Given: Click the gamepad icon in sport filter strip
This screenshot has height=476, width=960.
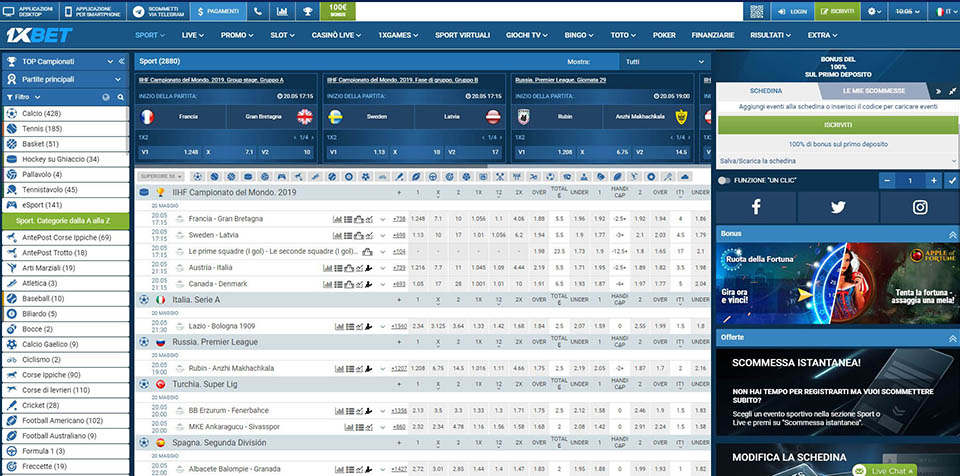Looking at the screenshot, I should point(282,176).
